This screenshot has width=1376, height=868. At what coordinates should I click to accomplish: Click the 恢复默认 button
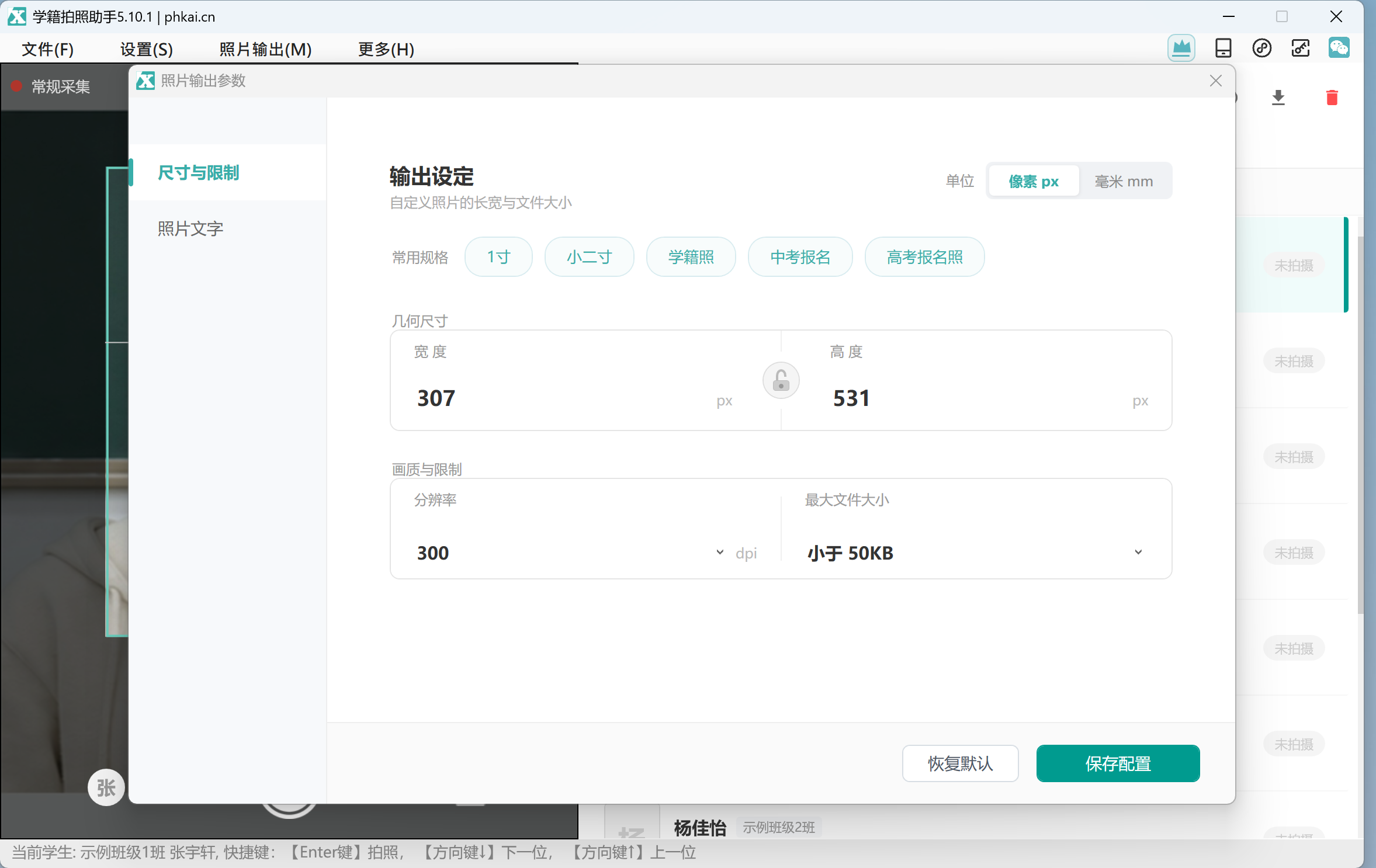click(x=960, y=763)
